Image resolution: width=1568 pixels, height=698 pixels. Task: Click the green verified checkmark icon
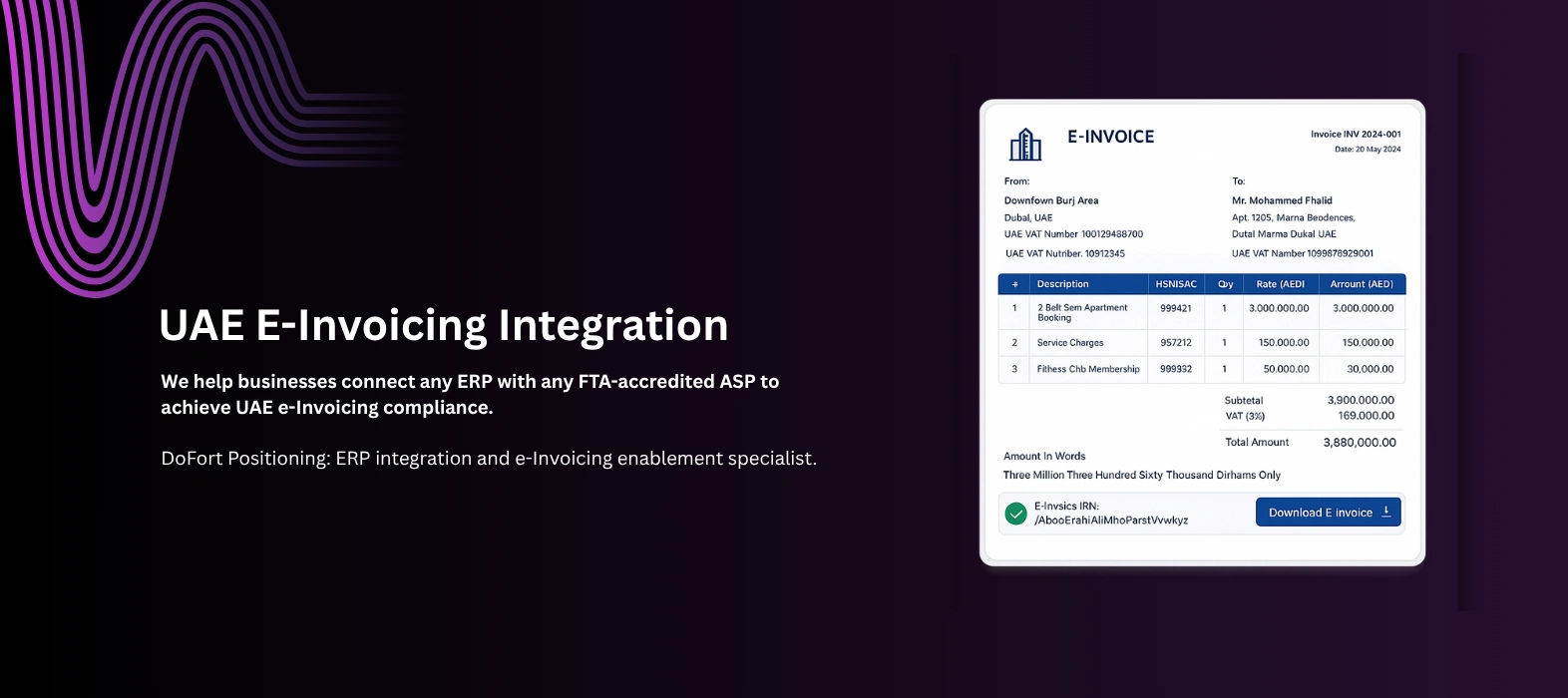pos(1016,514)
